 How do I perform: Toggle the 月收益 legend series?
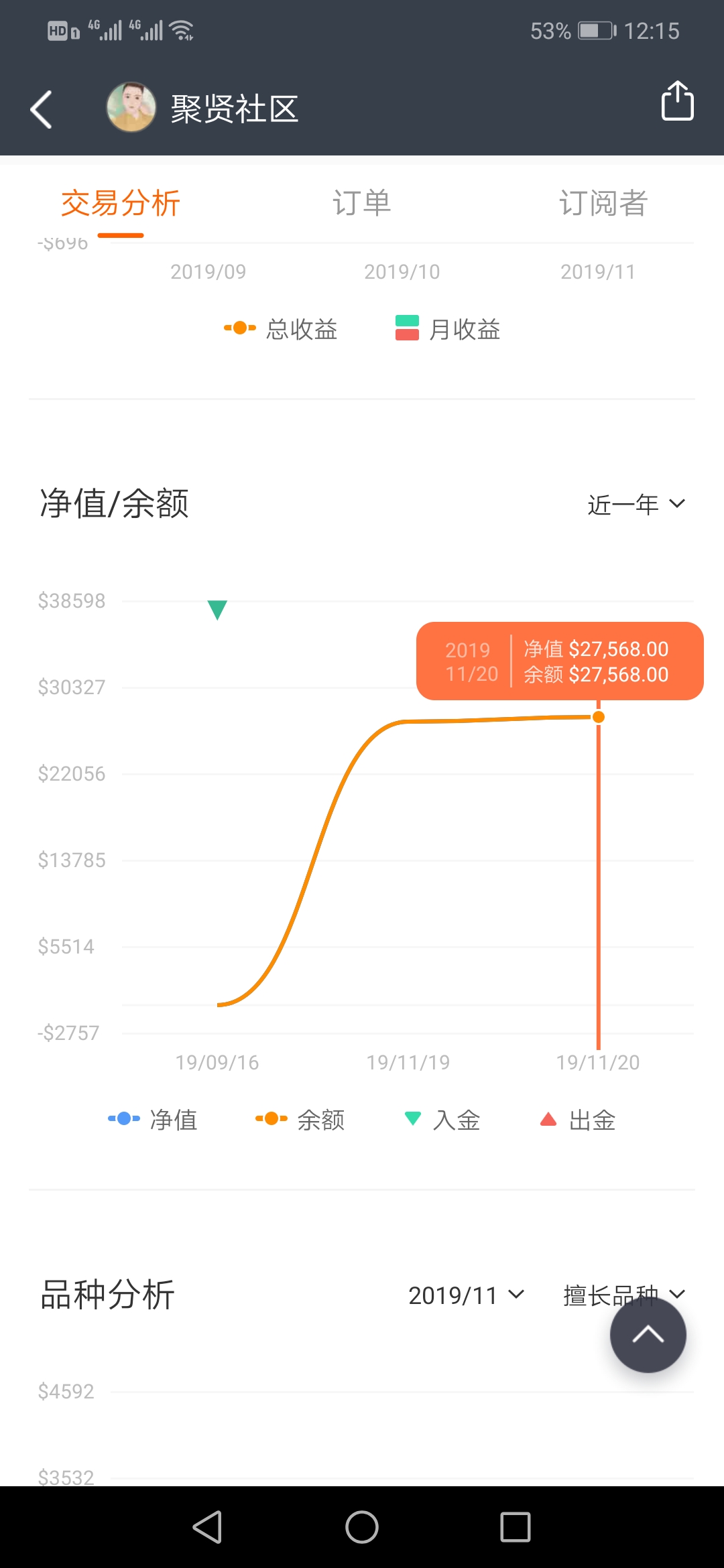click(x=448, y=329)
